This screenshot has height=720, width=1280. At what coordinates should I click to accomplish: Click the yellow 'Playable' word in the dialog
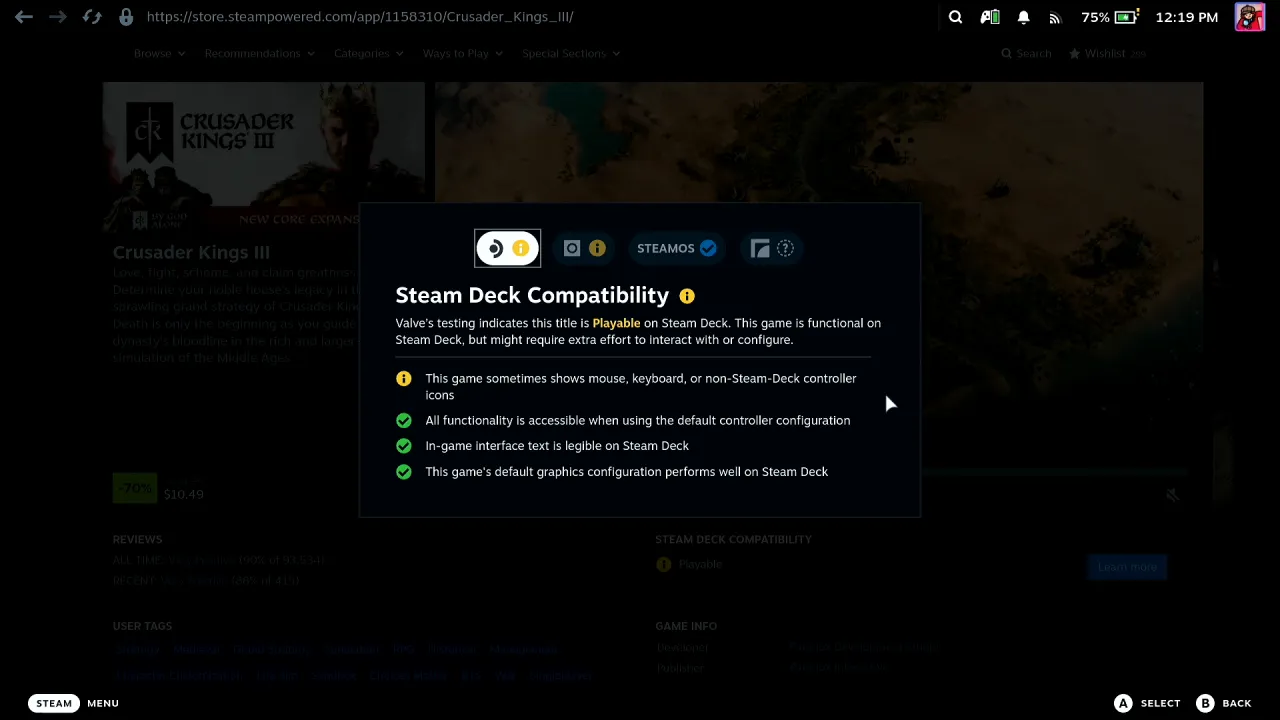click(616, 323)
